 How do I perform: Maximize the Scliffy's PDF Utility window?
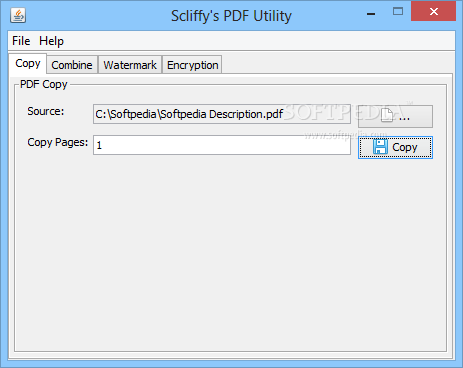click(x=398, y=12)
